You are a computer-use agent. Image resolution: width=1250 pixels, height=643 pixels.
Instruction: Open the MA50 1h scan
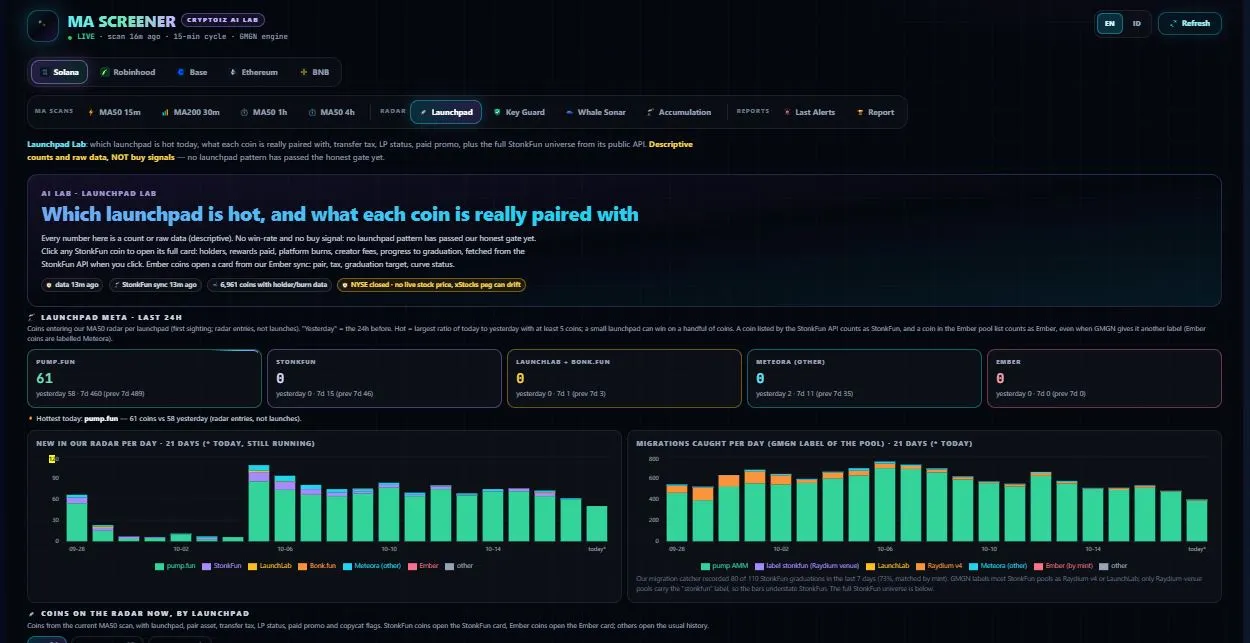coord(263,112)
